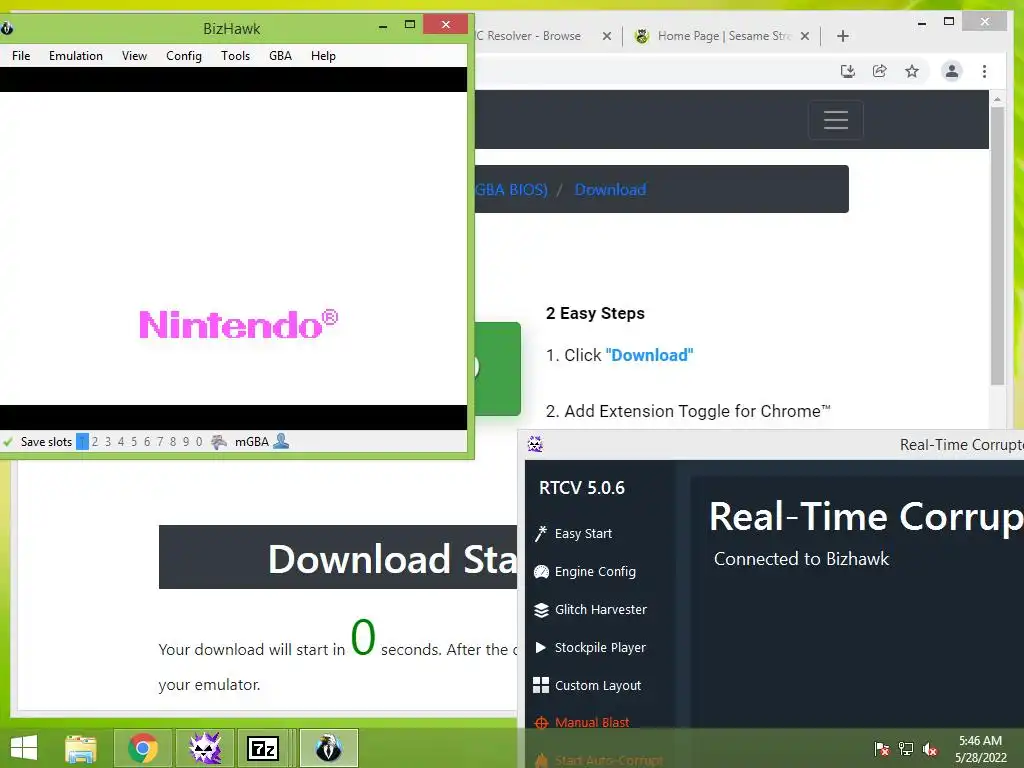The height and width of the screenshot is (768, 1024).
Task: Open the Config menu in BizHawk
Action: pyautogui.click(x=184, y=56)
